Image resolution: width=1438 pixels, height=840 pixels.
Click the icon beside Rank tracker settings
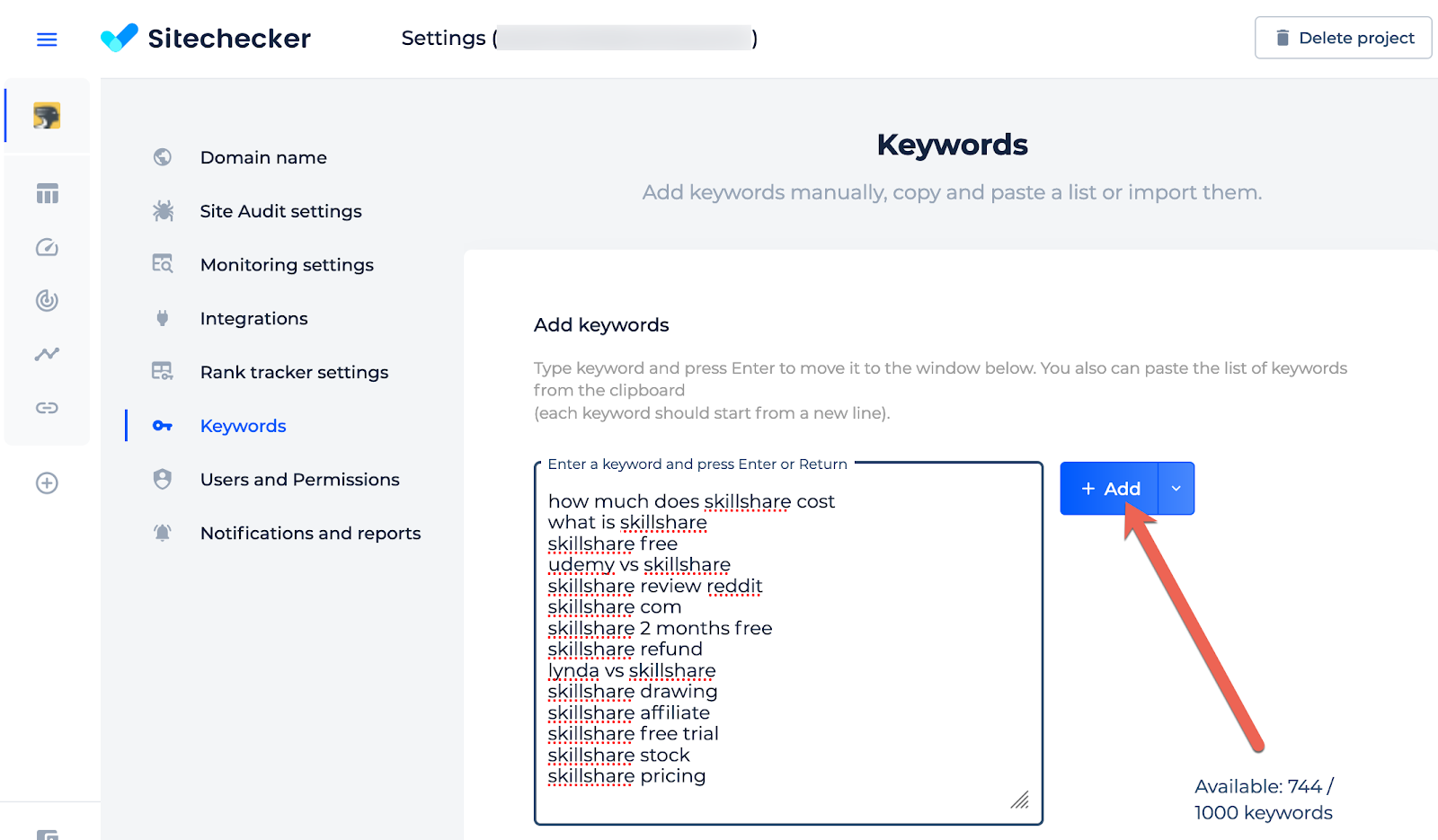pyautogui.click(x=163, y=371)
